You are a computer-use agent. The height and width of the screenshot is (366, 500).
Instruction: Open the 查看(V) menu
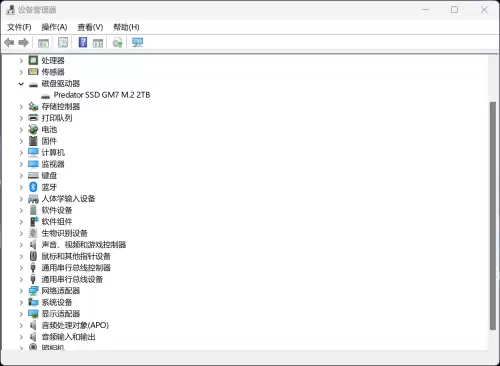point(90,27)
